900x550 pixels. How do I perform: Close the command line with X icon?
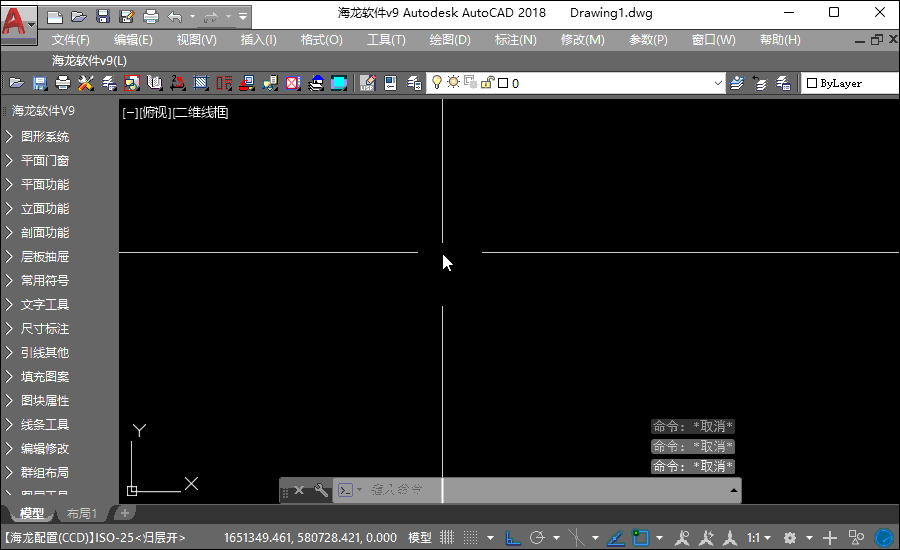click(x=299, y=490)
